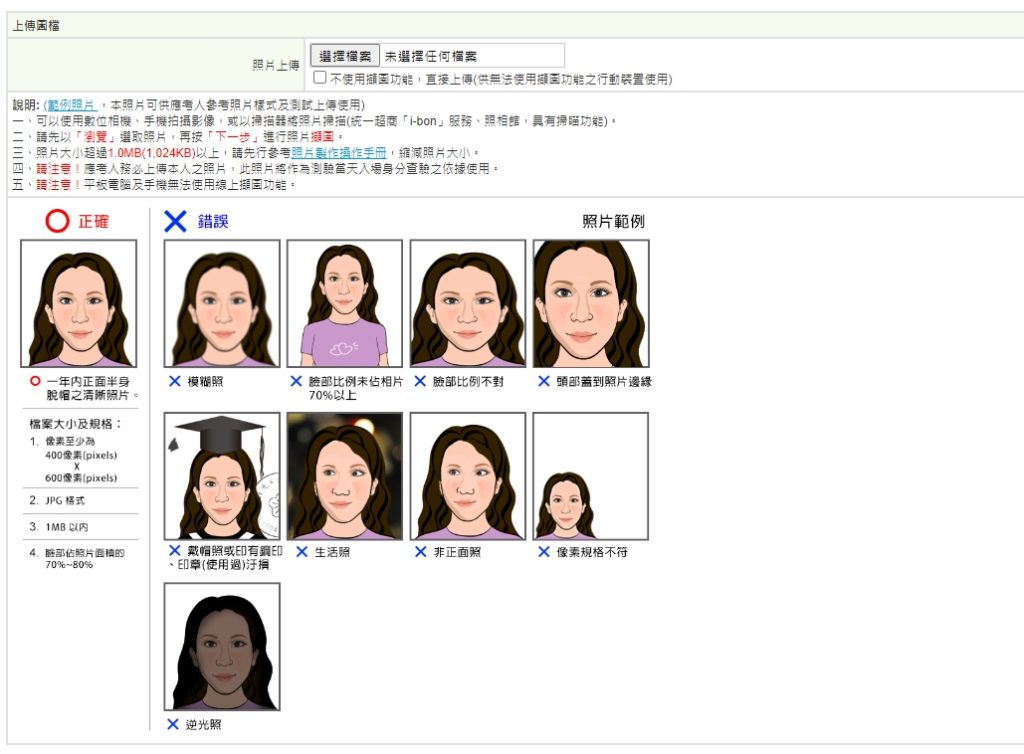
Task: Click the blue X beside 生活照
Action: (x=297, y=551)
